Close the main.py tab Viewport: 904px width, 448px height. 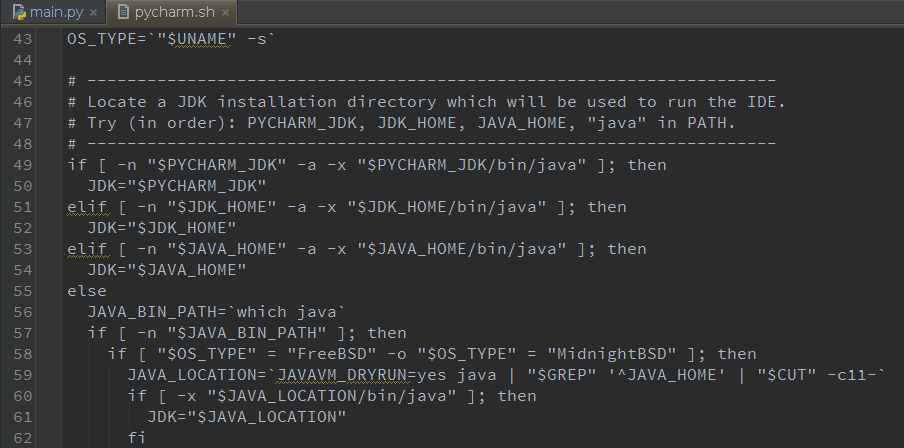94,13
